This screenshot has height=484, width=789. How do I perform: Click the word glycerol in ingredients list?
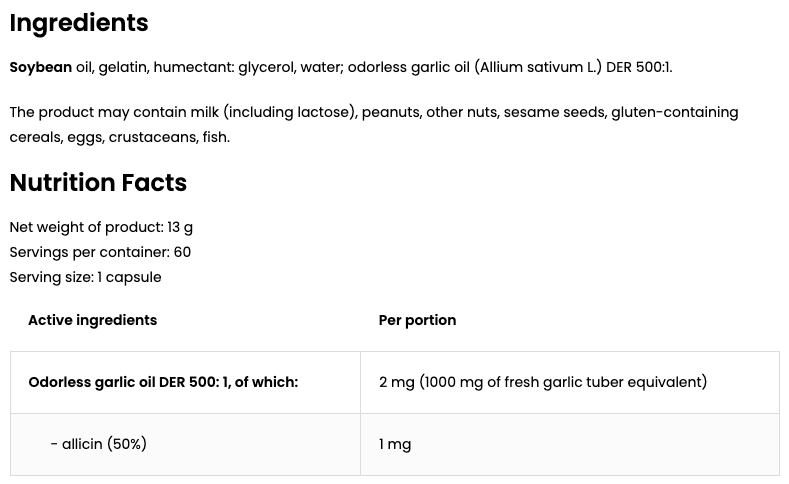268,67
